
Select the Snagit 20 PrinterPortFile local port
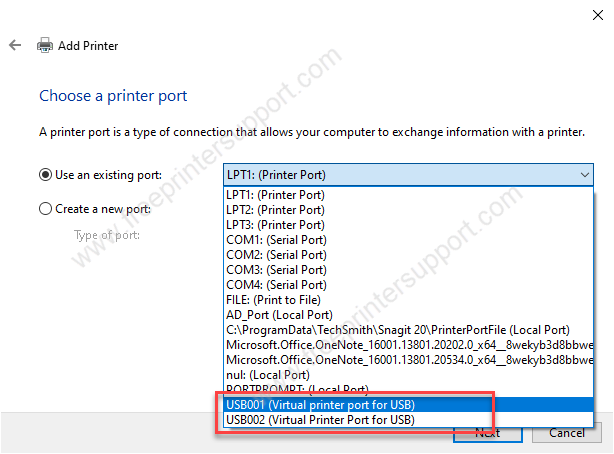(408, 330)
